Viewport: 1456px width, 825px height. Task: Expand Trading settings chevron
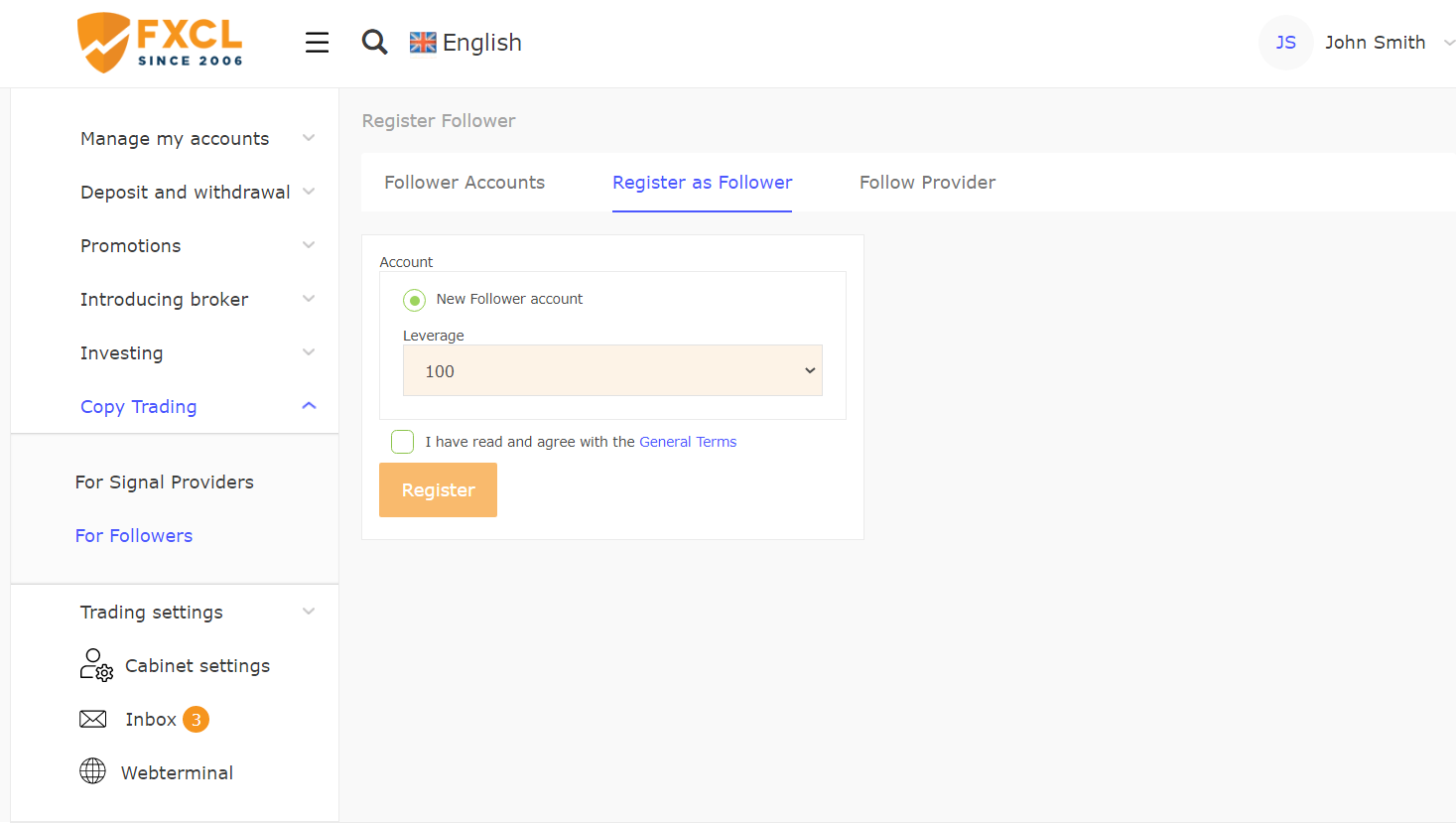pyautogui.click(x=309, y=612)
